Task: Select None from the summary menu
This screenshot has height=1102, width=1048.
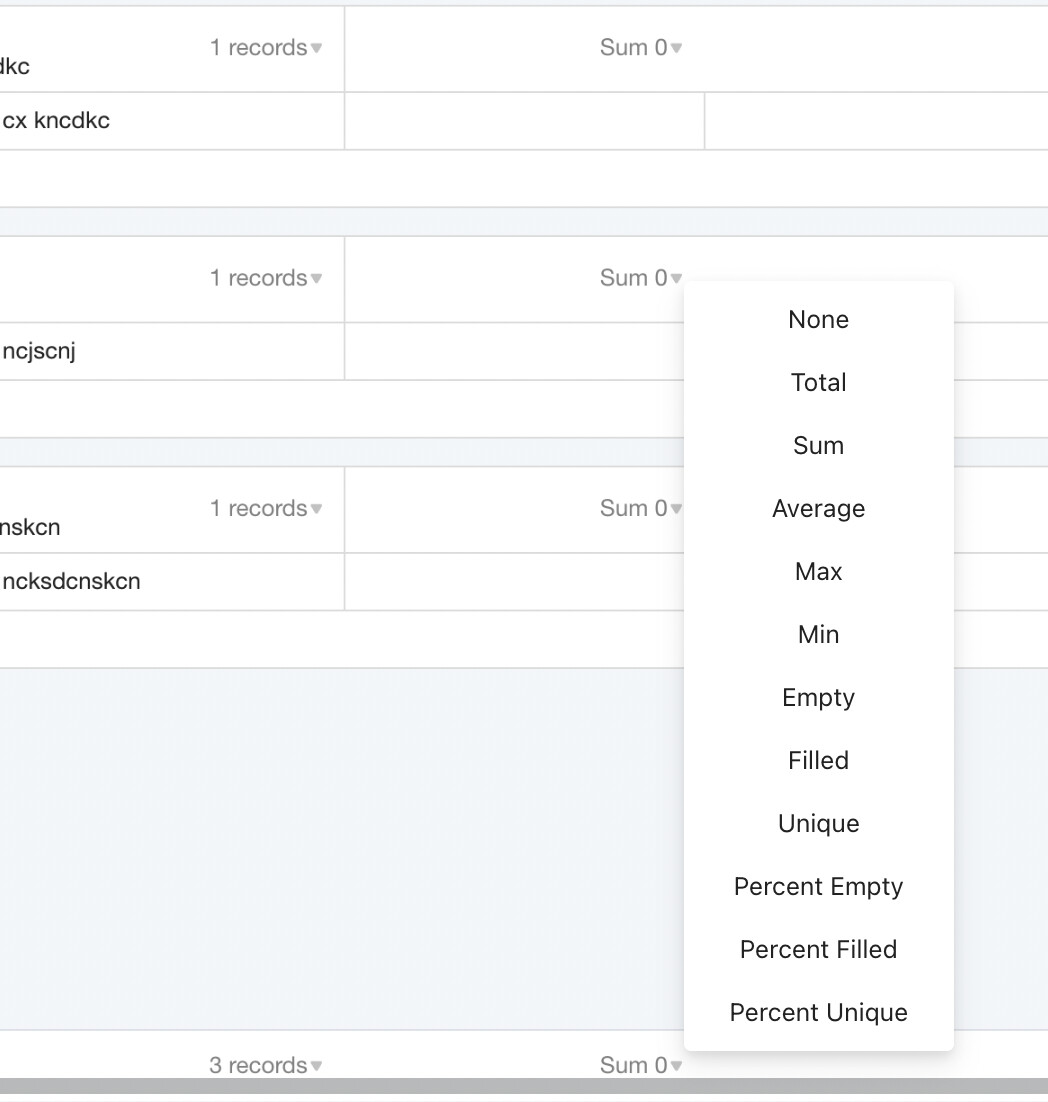Action: (818, 320)
